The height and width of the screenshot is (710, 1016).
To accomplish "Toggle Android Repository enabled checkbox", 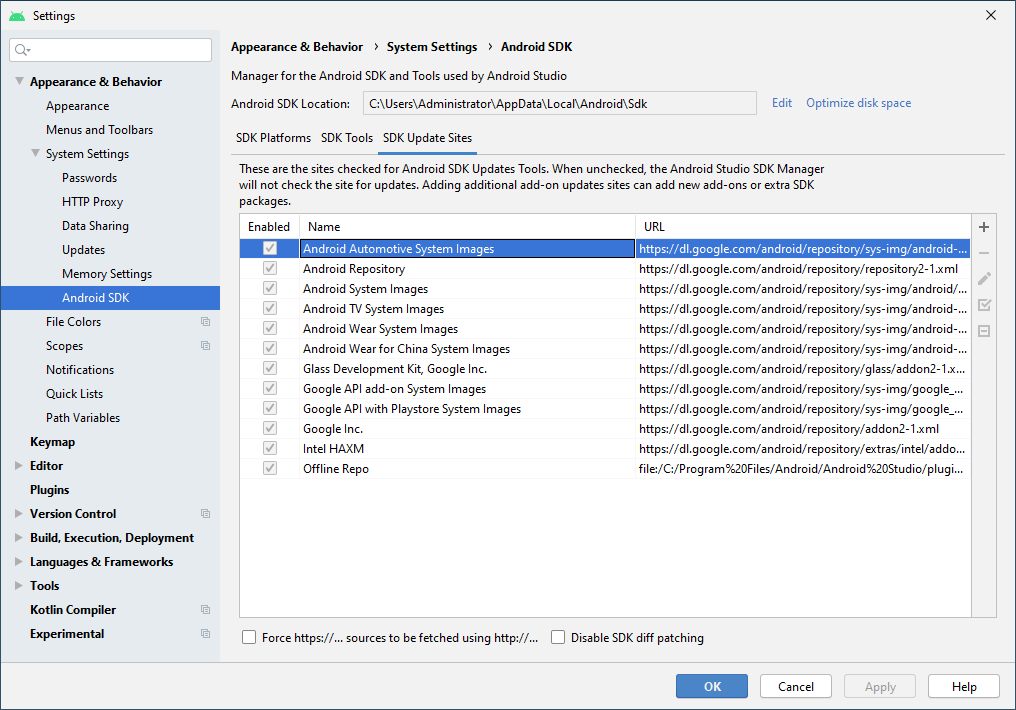I will [270, 268].
